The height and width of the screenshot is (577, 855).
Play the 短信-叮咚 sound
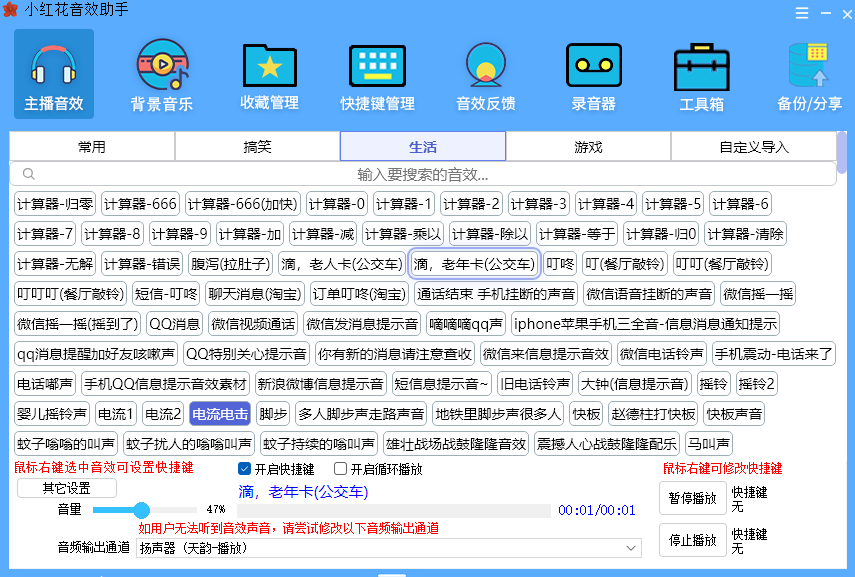pyautogui.click(x=166, y=294)
